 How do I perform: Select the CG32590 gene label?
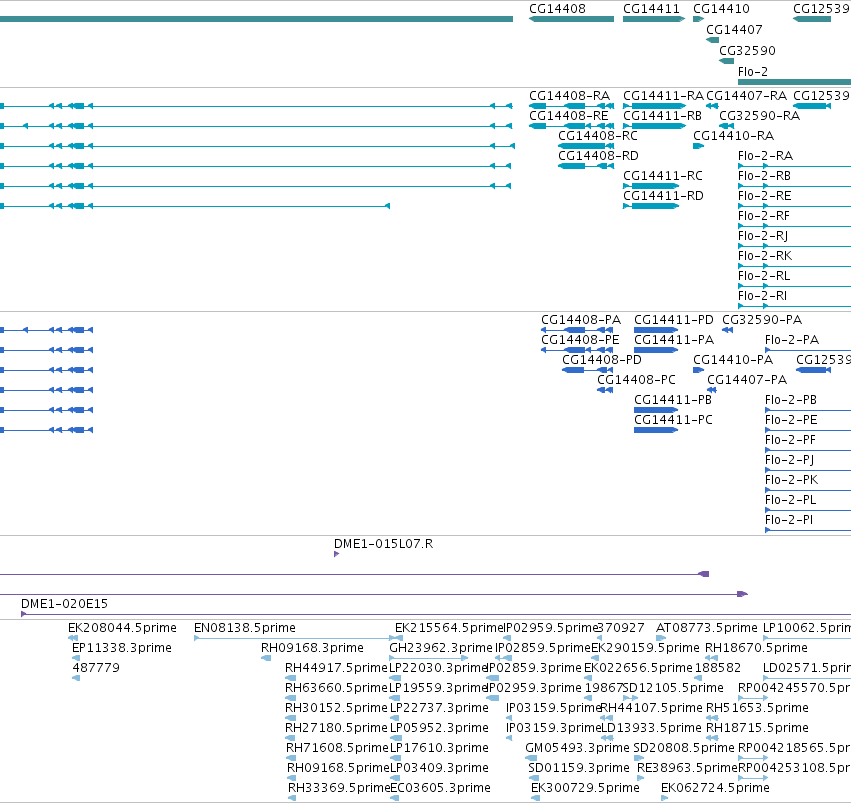(x=747, y=50)
